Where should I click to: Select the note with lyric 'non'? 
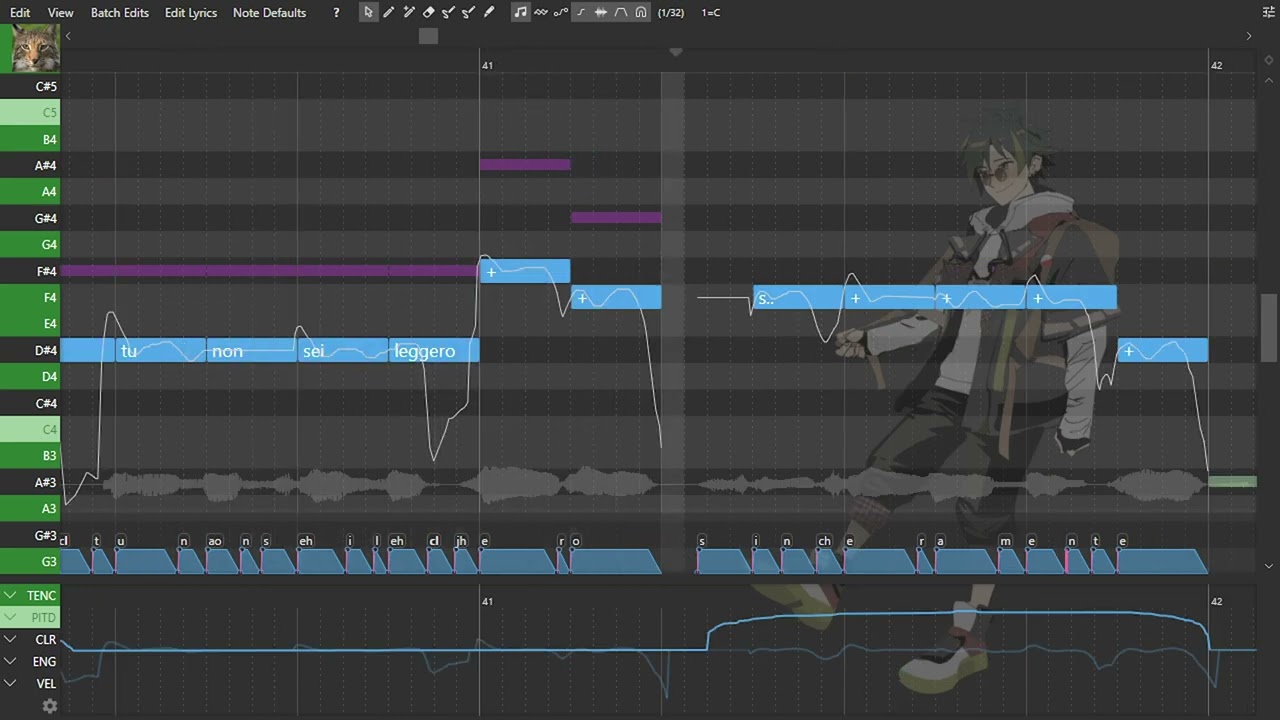pyautogui.click(x=251, y=350)
